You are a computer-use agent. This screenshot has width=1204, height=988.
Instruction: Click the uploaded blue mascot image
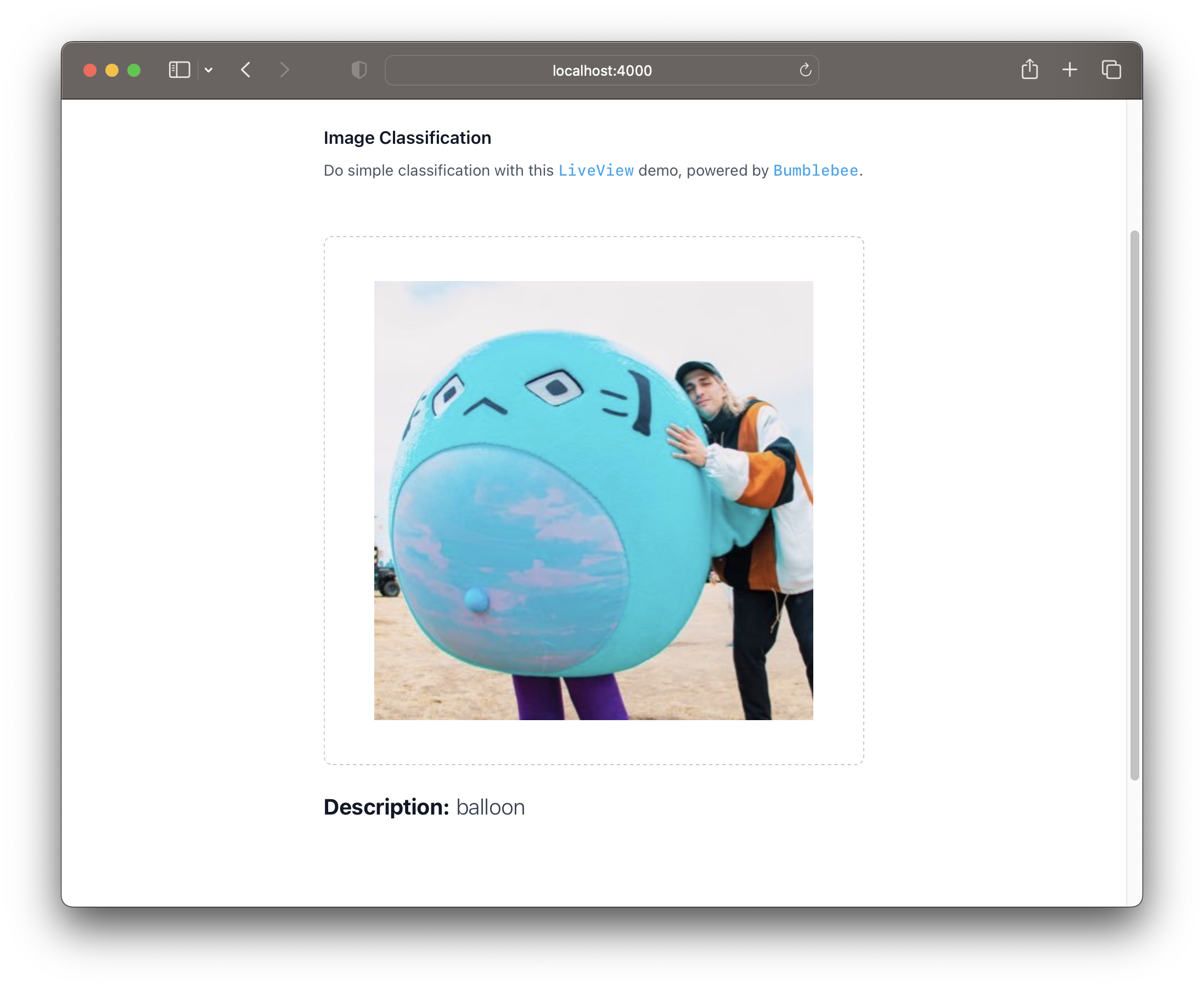tap(593, 500)
